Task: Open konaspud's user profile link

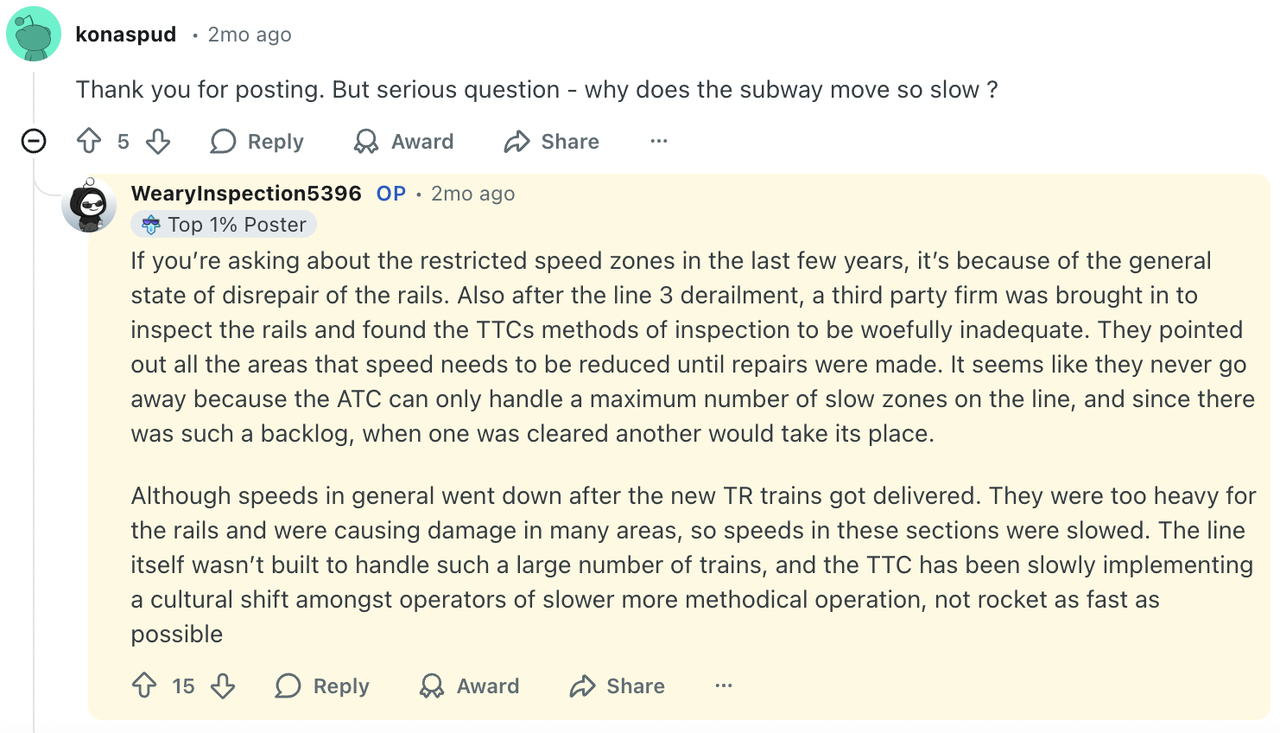Action: click(x=126, y=34)
